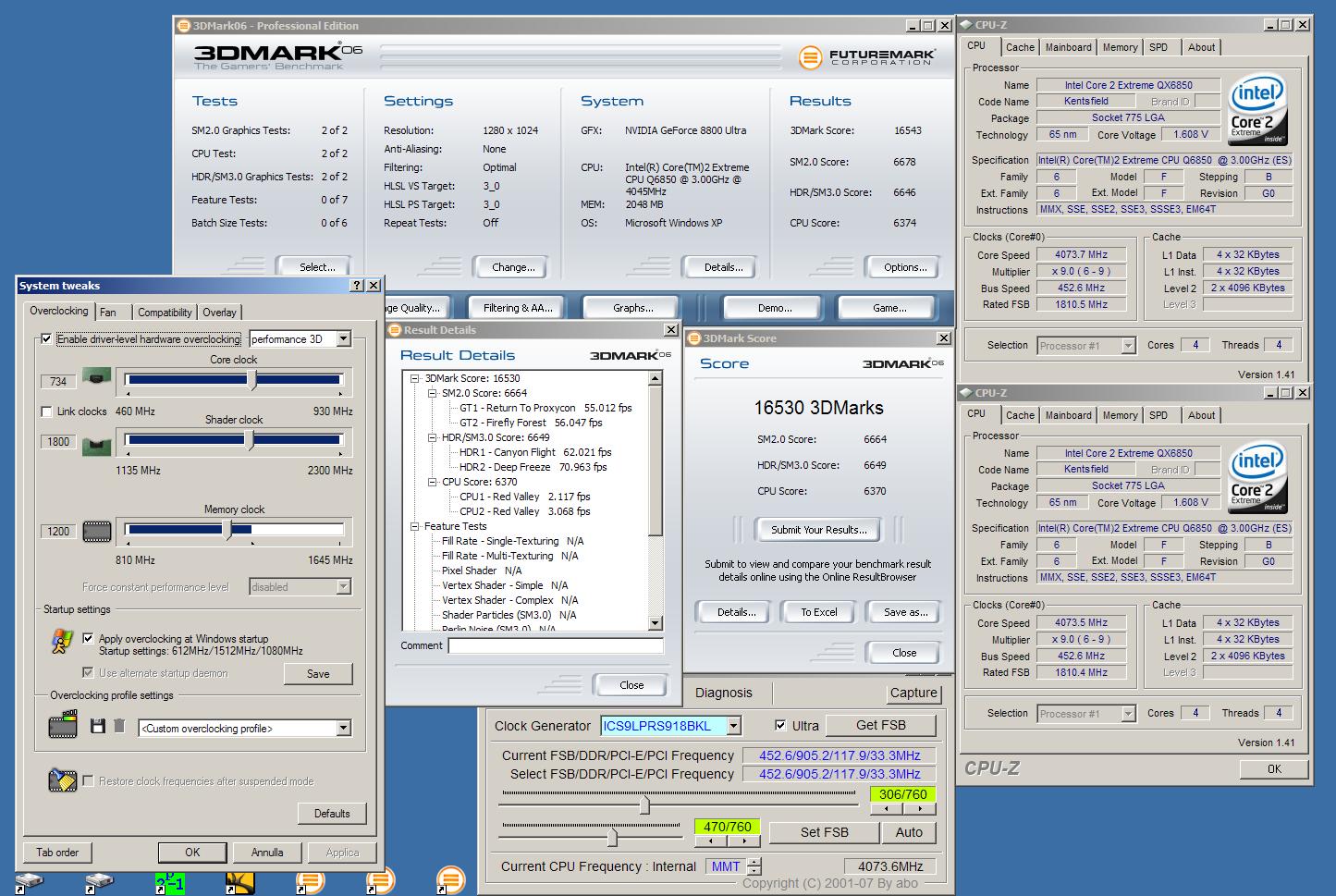The image size is (1336, 896).
Task: Click the Defaults button in System tweaks
Action: pyautogui.click(x=332, y=814)
